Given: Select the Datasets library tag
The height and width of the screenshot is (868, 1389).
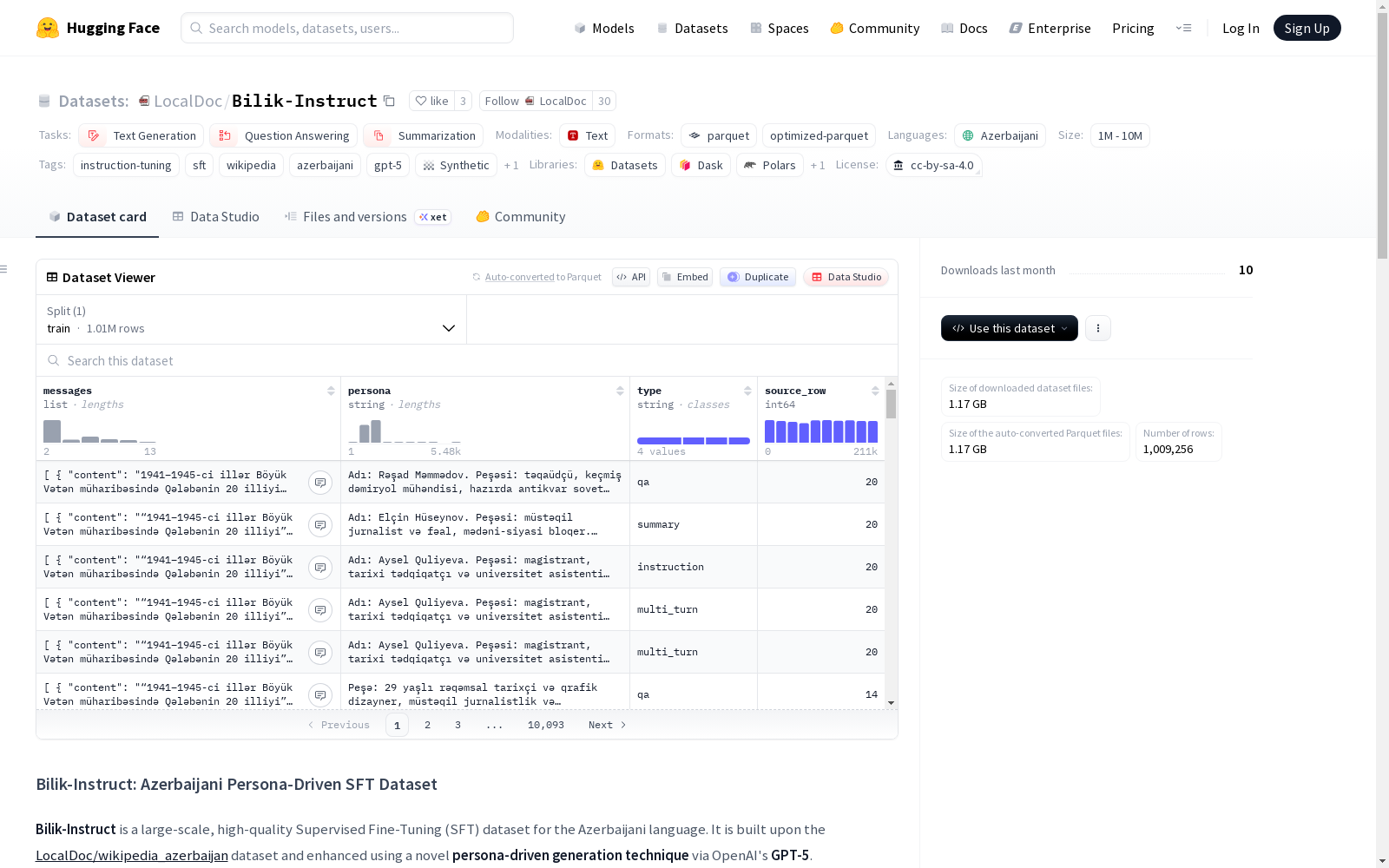Looking at the screenshot, I should (625, 165).
